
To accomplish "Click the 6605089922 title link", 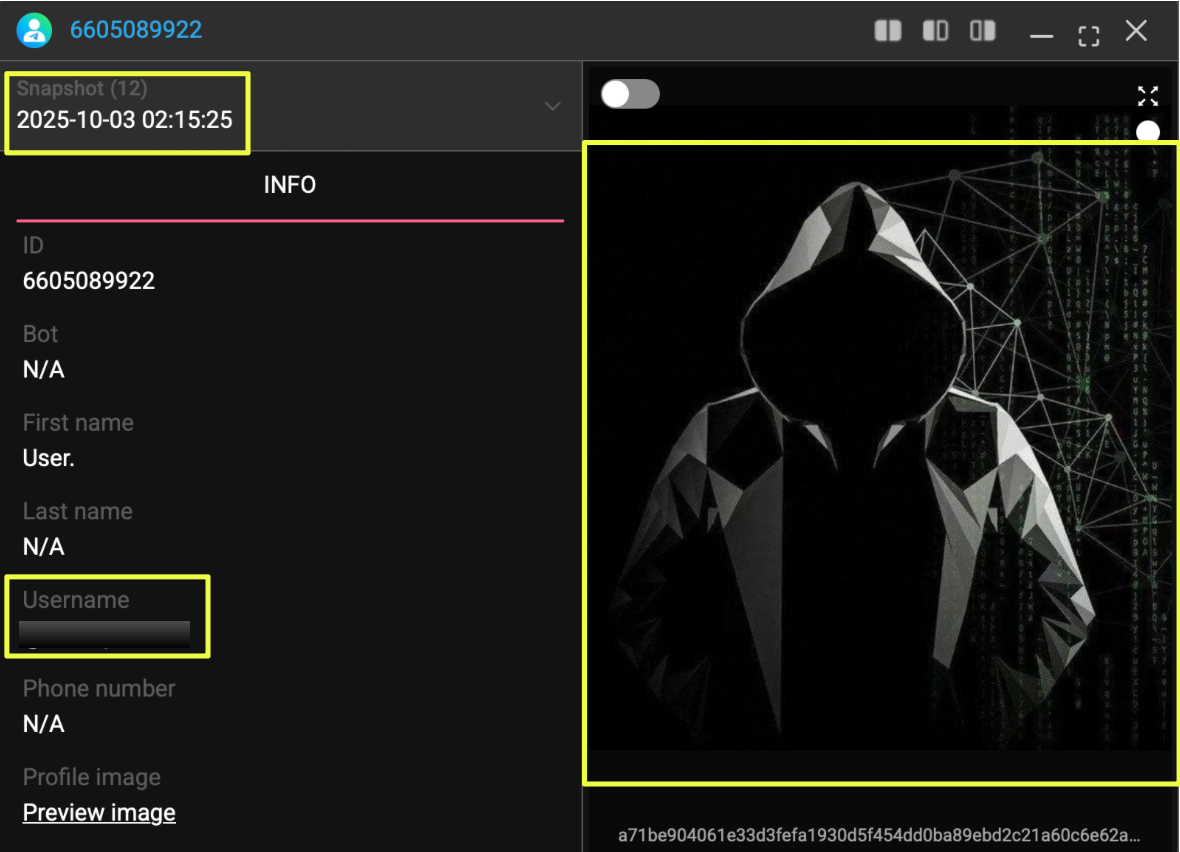I will tap(136, 30).
